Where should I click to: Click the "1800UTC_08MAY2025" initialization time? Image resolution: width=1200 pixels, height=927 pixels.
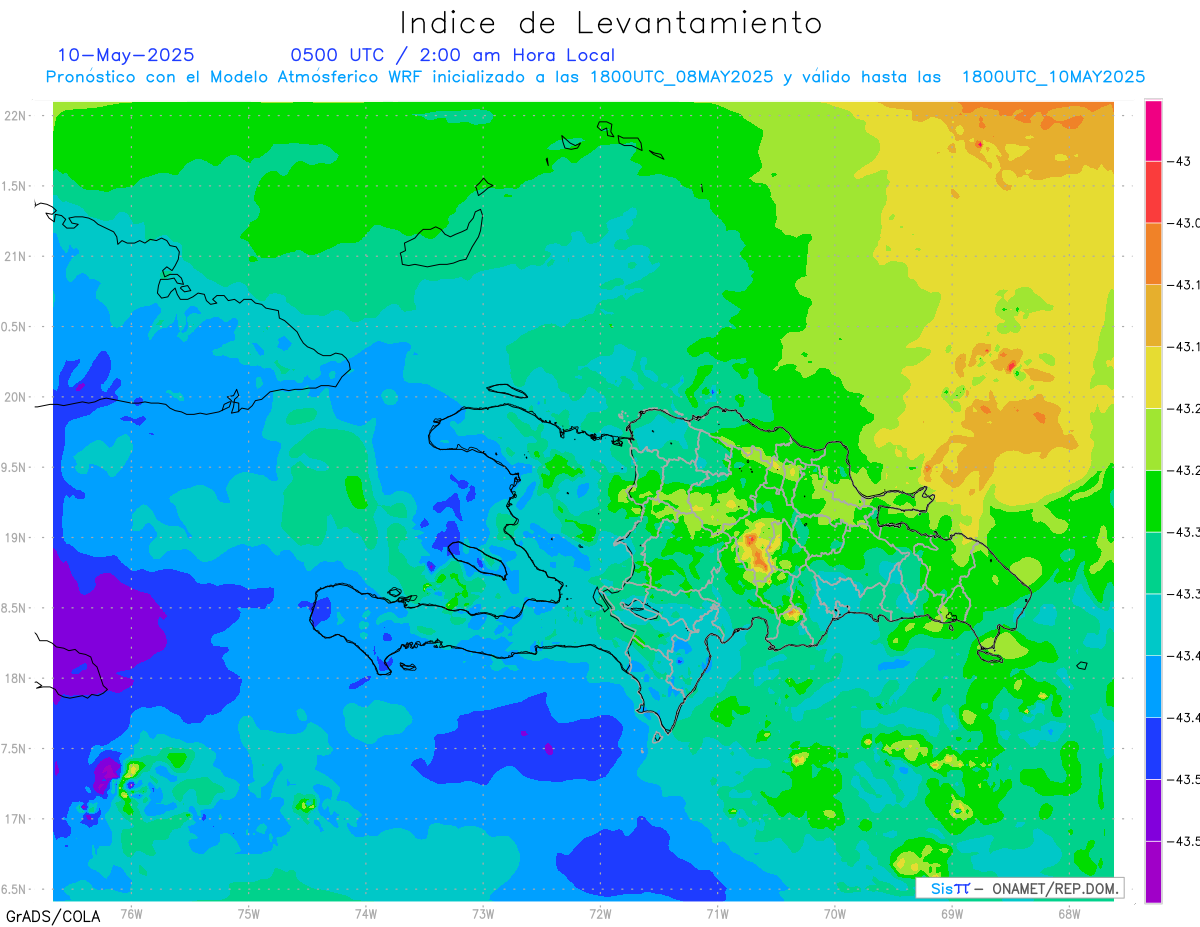681,77
